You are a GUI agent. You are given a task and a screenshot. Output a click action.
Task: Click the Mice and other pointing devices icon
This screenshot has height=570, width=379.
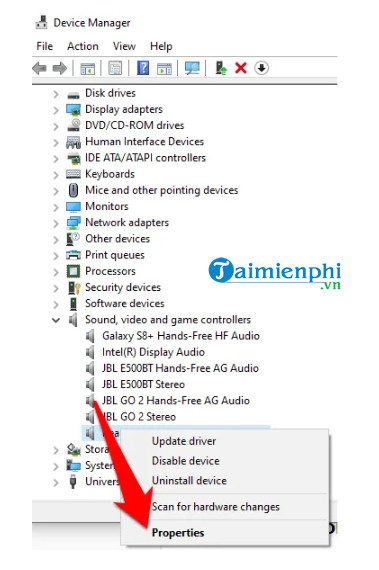73,190
